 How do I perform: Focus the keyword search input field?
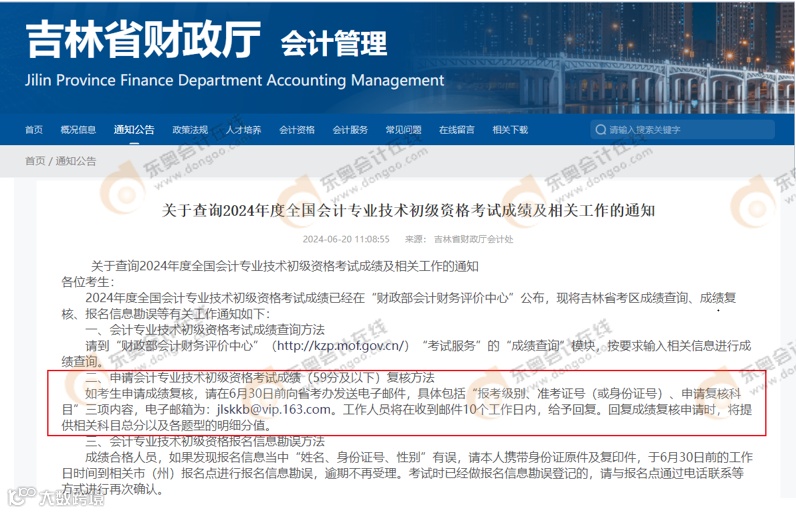coord(683,130)
